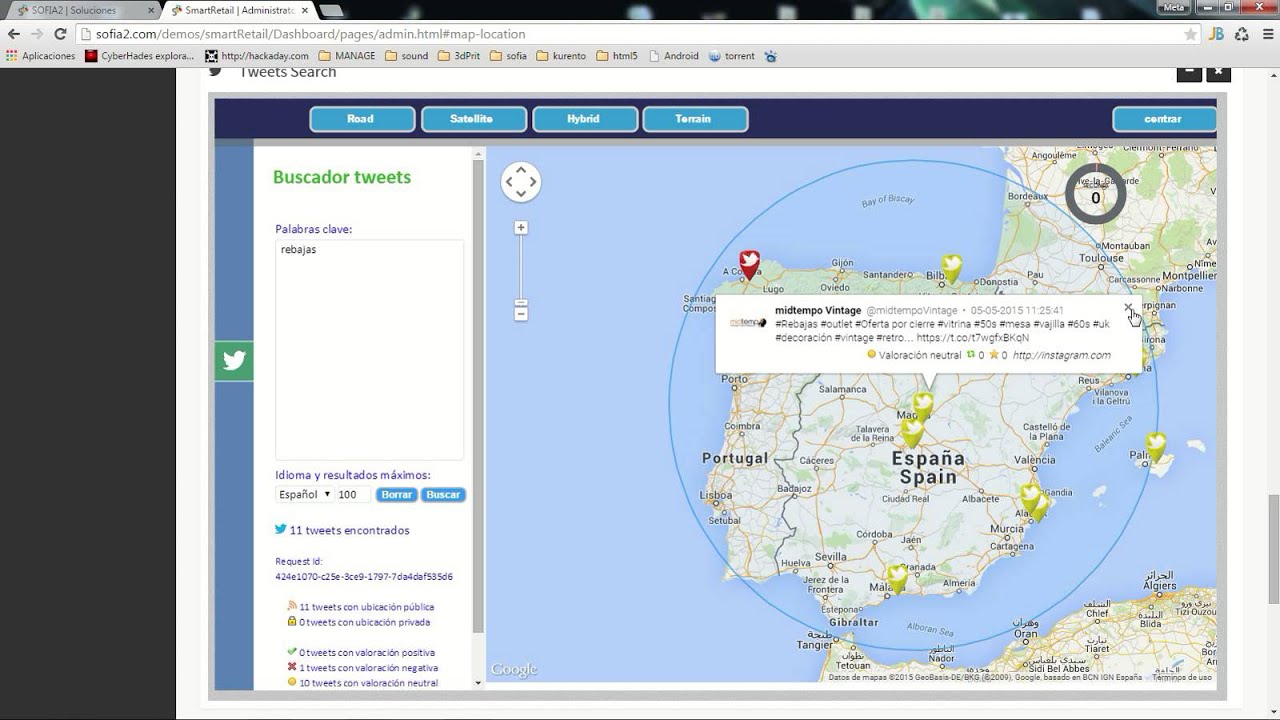Open the Aplicaciones bookmarks shortcut
Viewport: 1280px width, 720px height.
pyautogui.click(x=40, y=56)
